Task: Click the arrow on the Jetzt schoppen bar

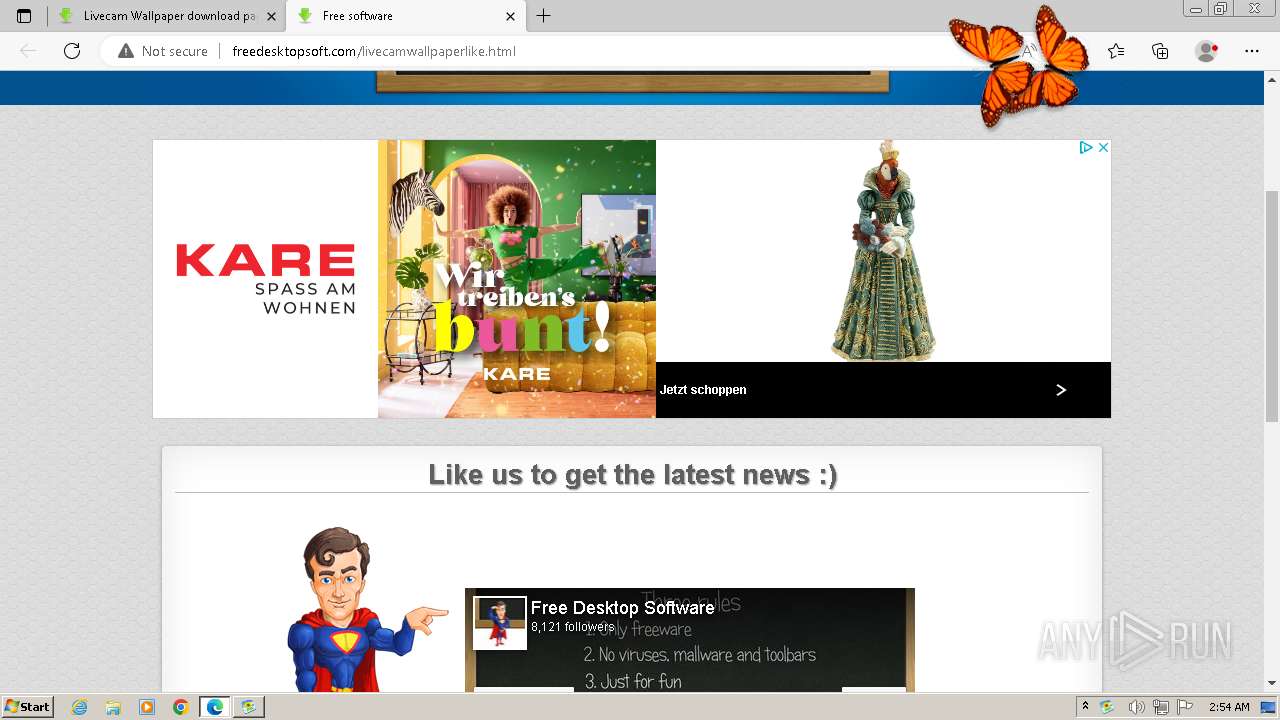Action: click(1061, 390)
